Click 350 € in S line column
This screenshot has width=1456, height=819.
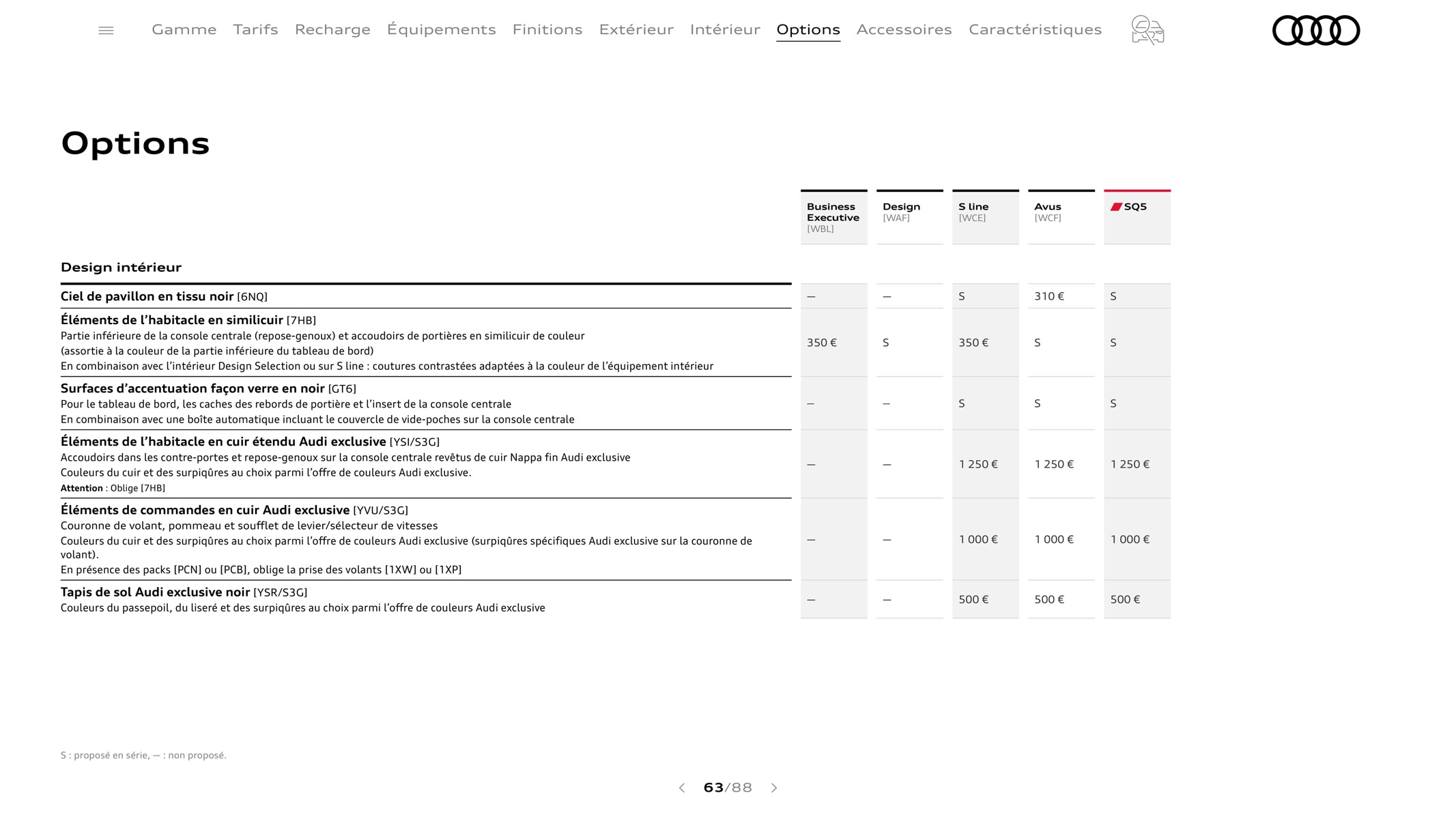click(x=986, y=343)
